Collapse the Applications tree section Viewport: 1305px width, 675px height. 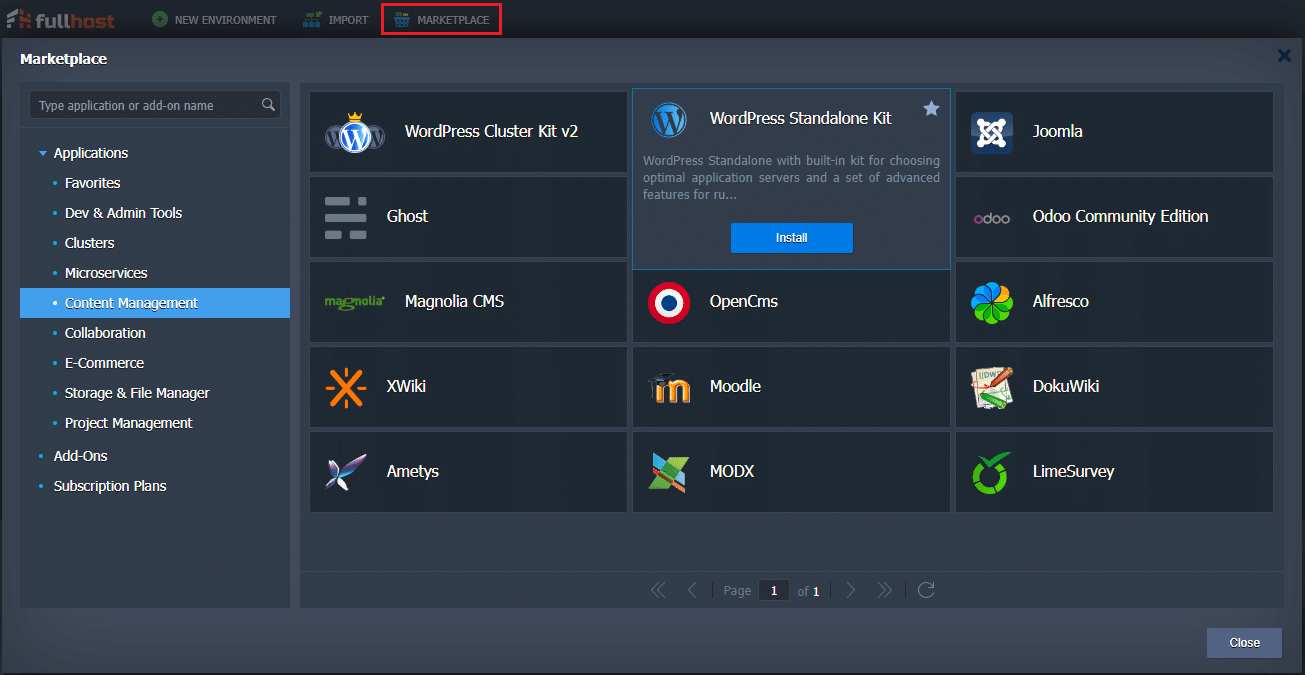[x=43, y=154]
